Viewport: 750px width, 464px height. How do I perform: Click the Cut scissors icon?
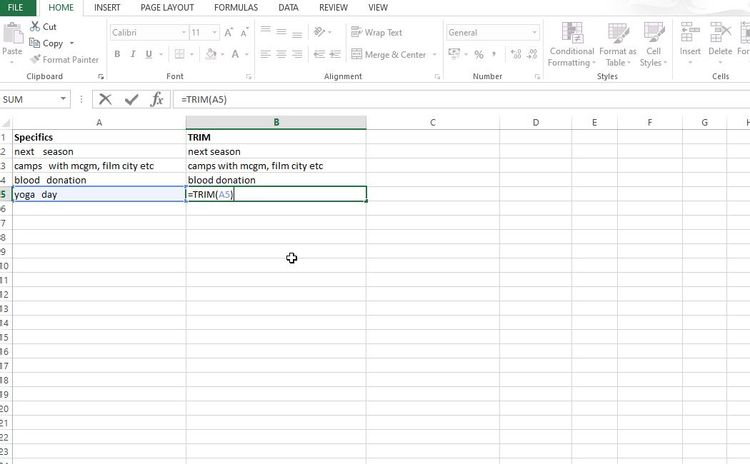point(35,26)
